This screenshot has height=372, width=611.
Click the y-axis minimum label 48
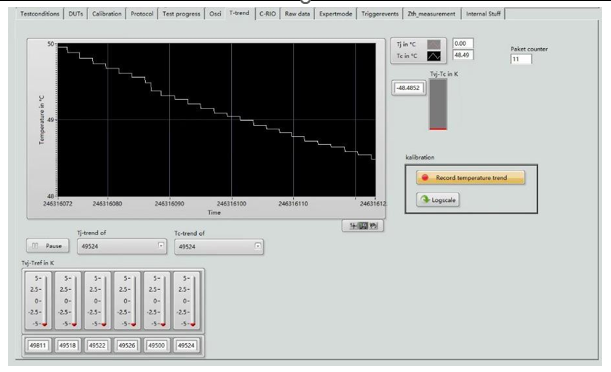(51, 196)
